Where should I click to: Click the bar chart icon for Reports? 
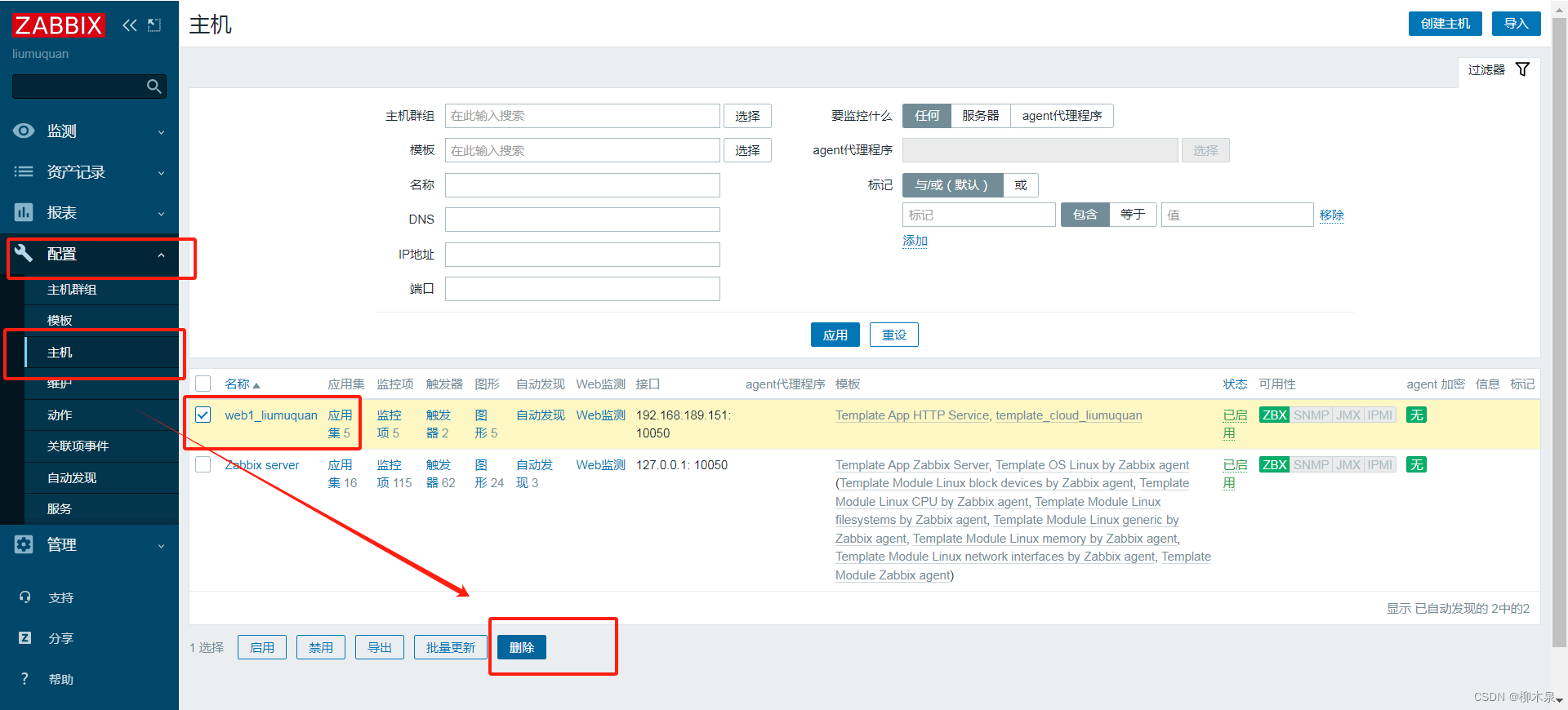[x=24, y=212]
